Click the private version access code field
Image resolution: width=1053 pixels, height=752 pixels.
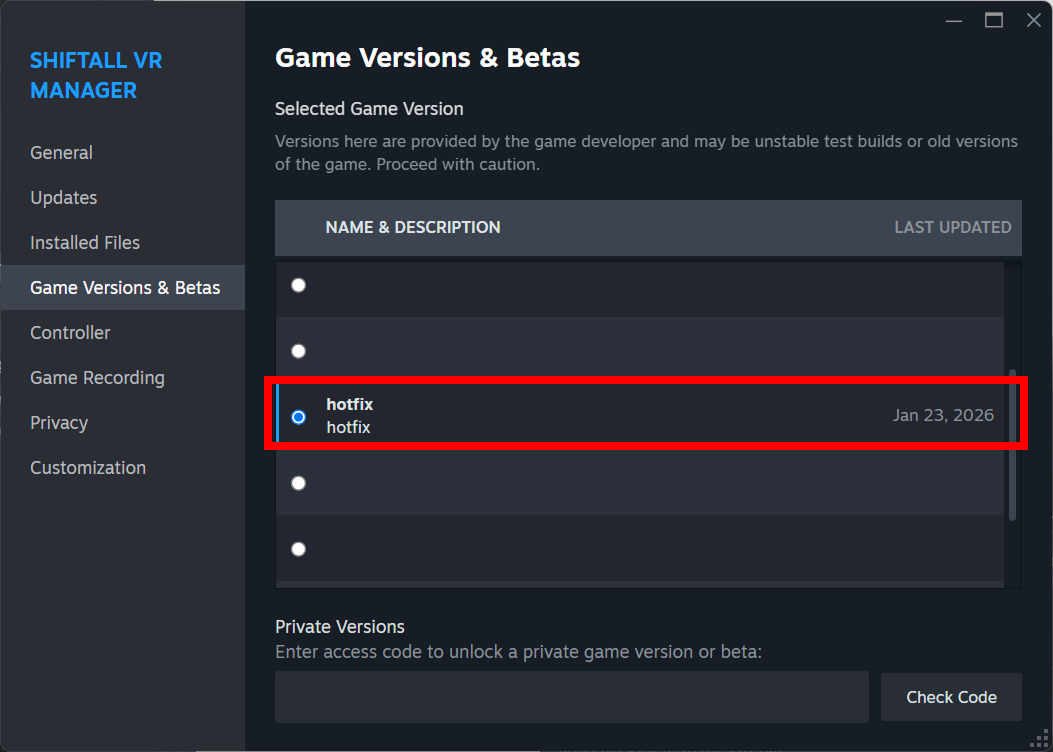[570, 697]
